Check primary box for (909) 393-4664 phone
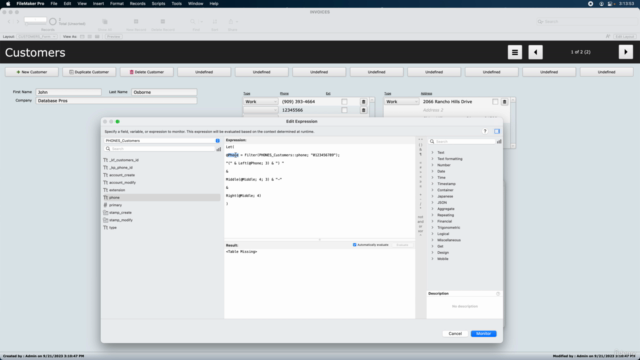The image size is (640, 360). (x=344, y=102)
